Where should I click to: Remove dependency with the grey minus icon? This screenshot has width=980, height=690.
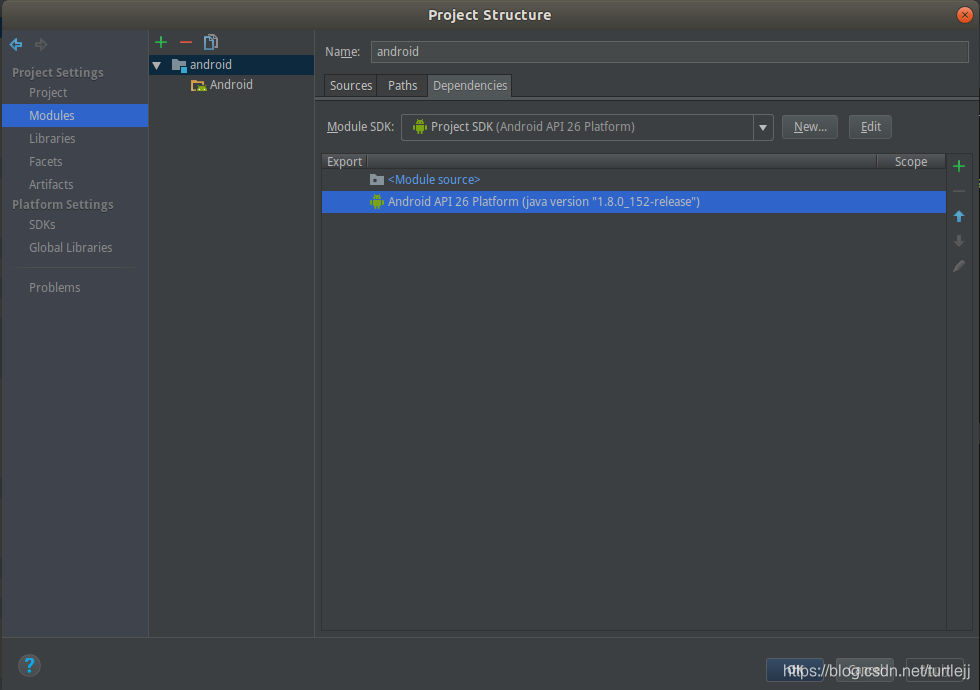pyautogui.click(x=959, y=191)
